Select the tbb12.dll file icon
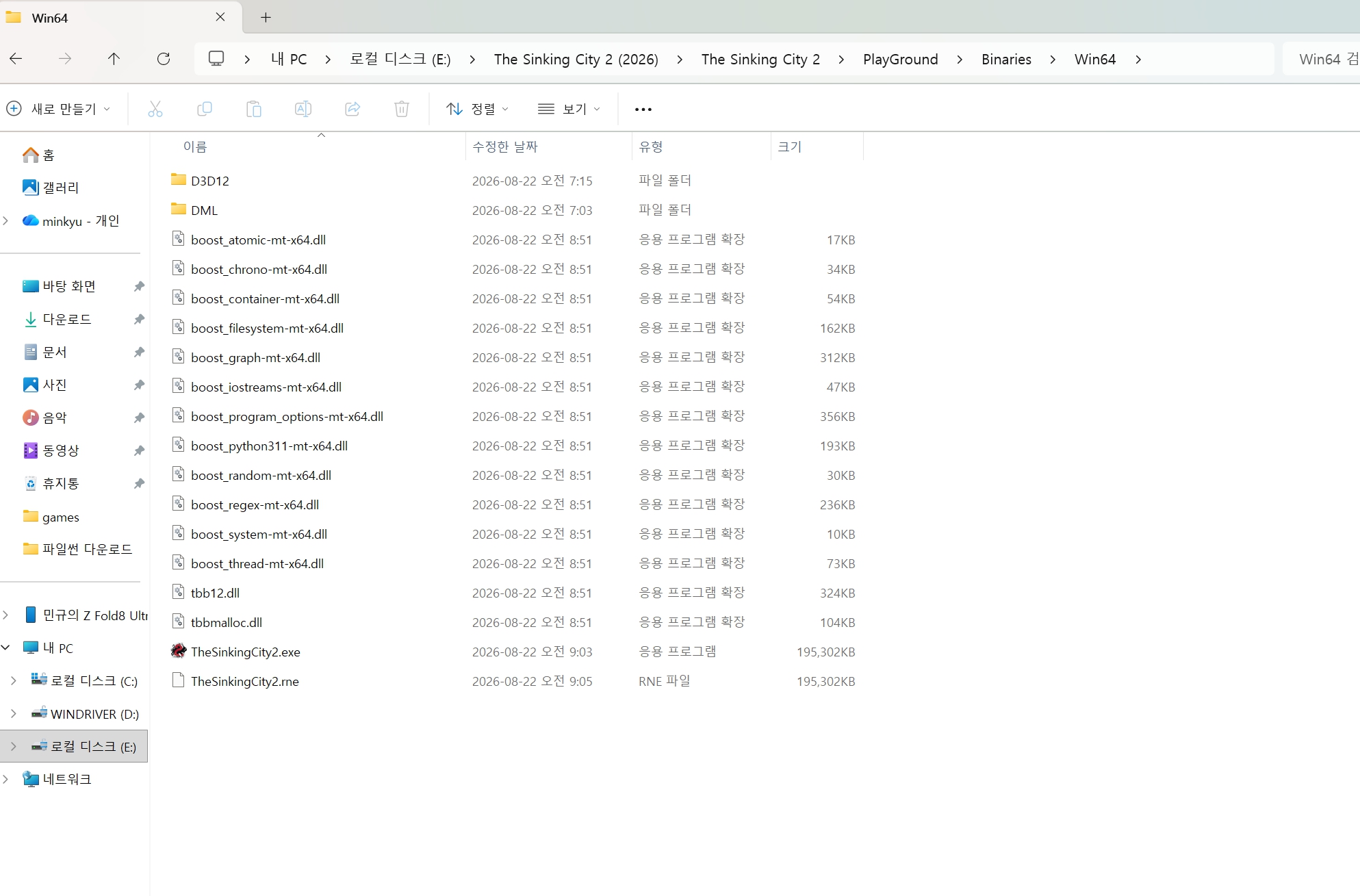 (x=179, y=592)
